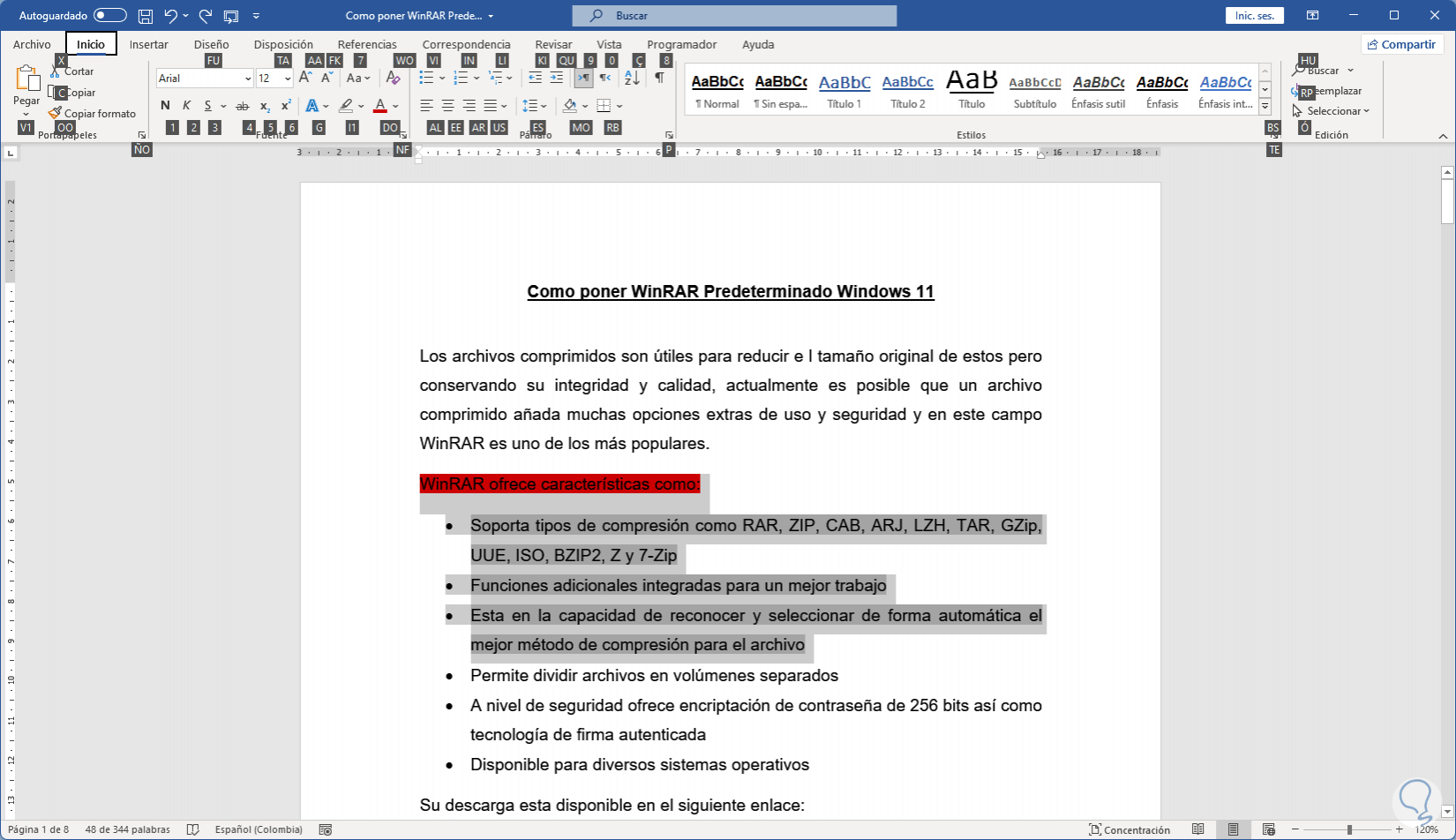This screenshot has height=840, width=1456.
Task: Click the macro recording icon in status bar
Action: (x=326, y=829)
